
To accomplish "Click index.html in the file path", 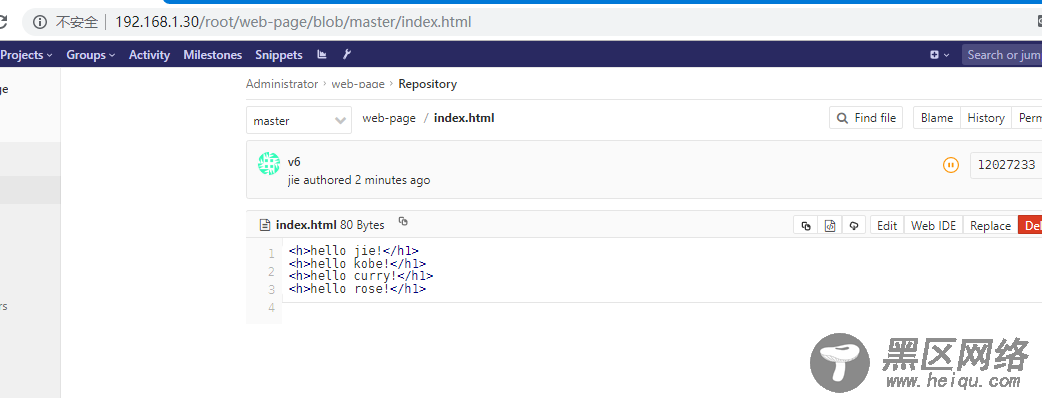I will 464,118.
